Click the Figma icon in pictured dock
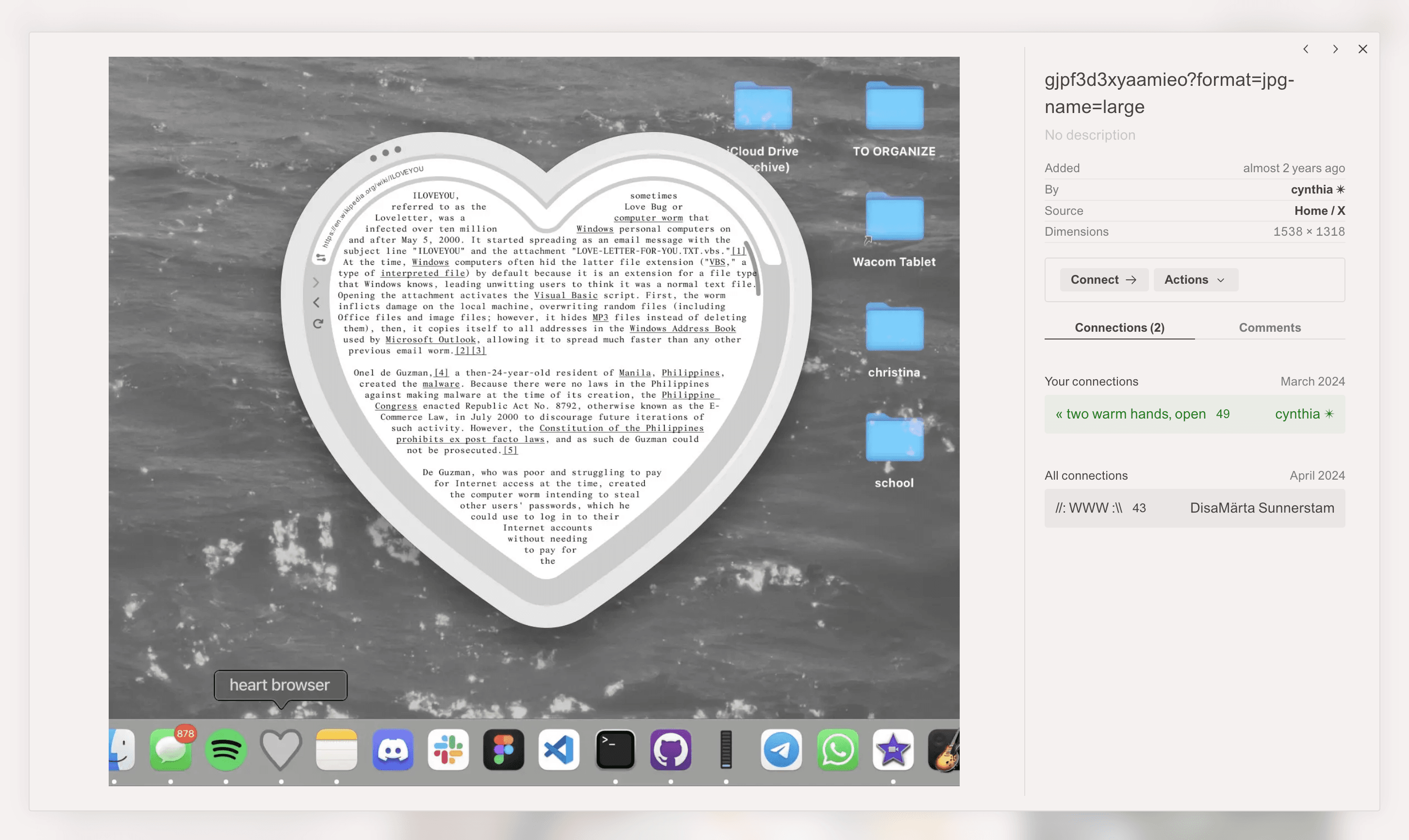 click(503, 749)
